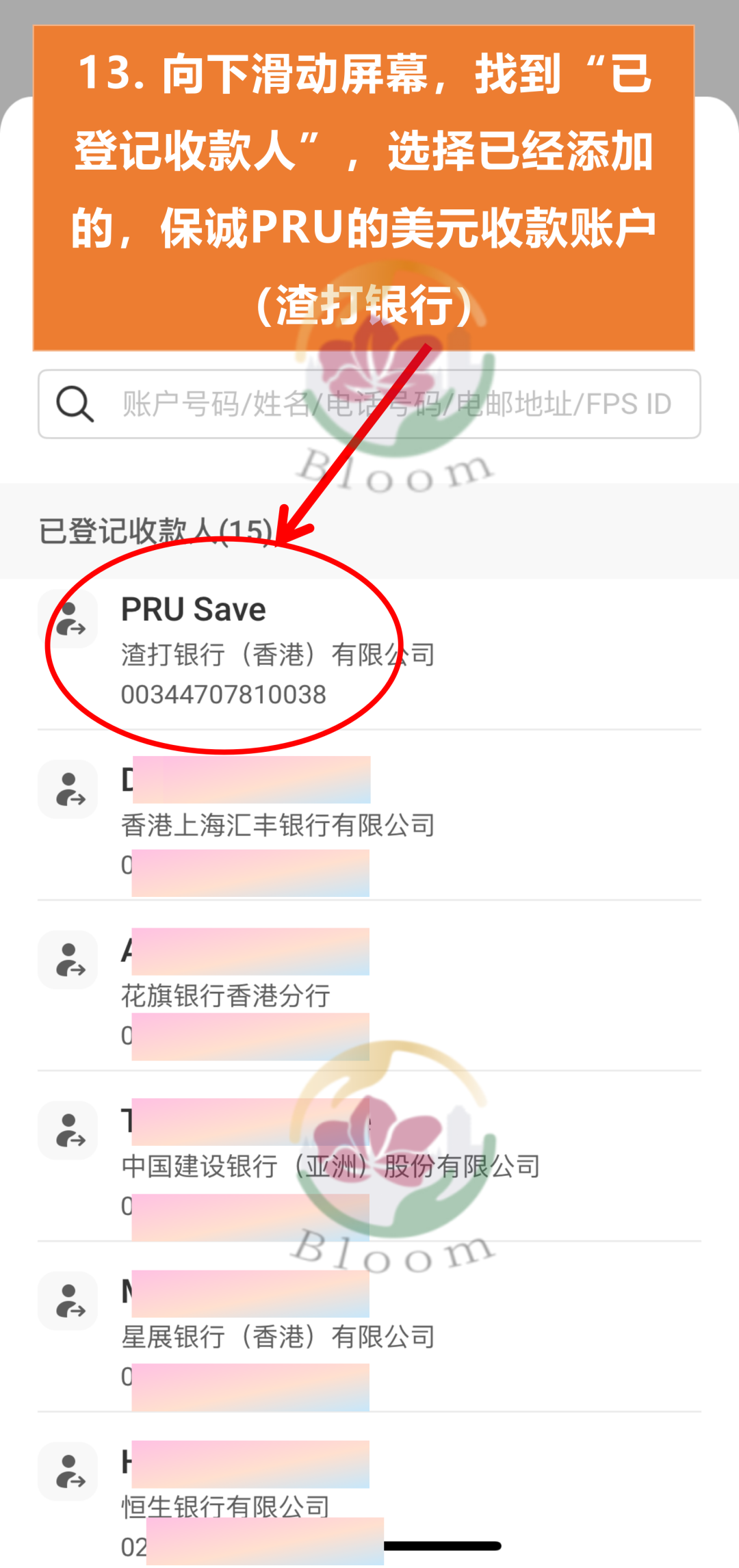739x1568 pixels.
Task: Open the 恒生银行有限公司 payee
Action: (369, 1498)
